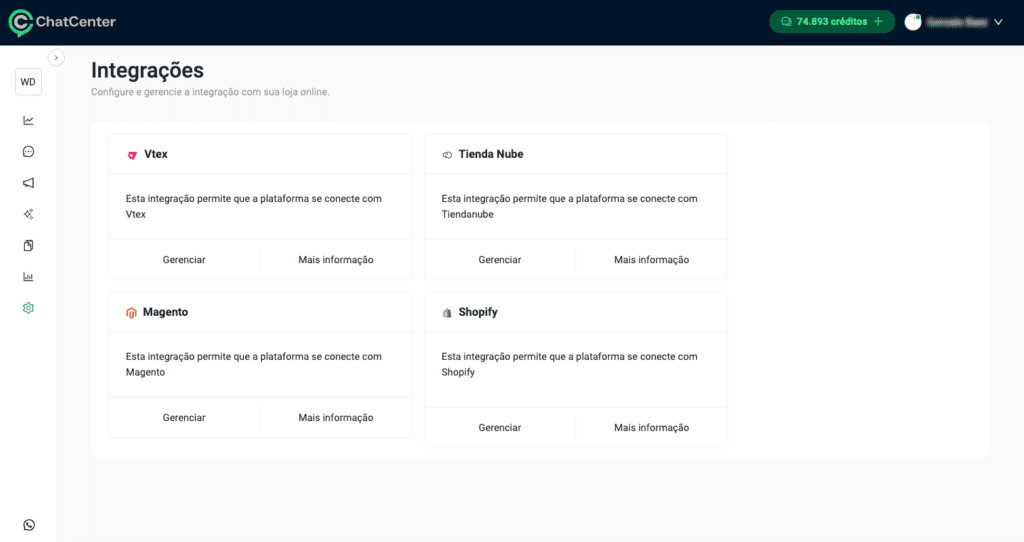
Task: Open the documents copy icon in sidebar
Action: (x=28, y=245)
